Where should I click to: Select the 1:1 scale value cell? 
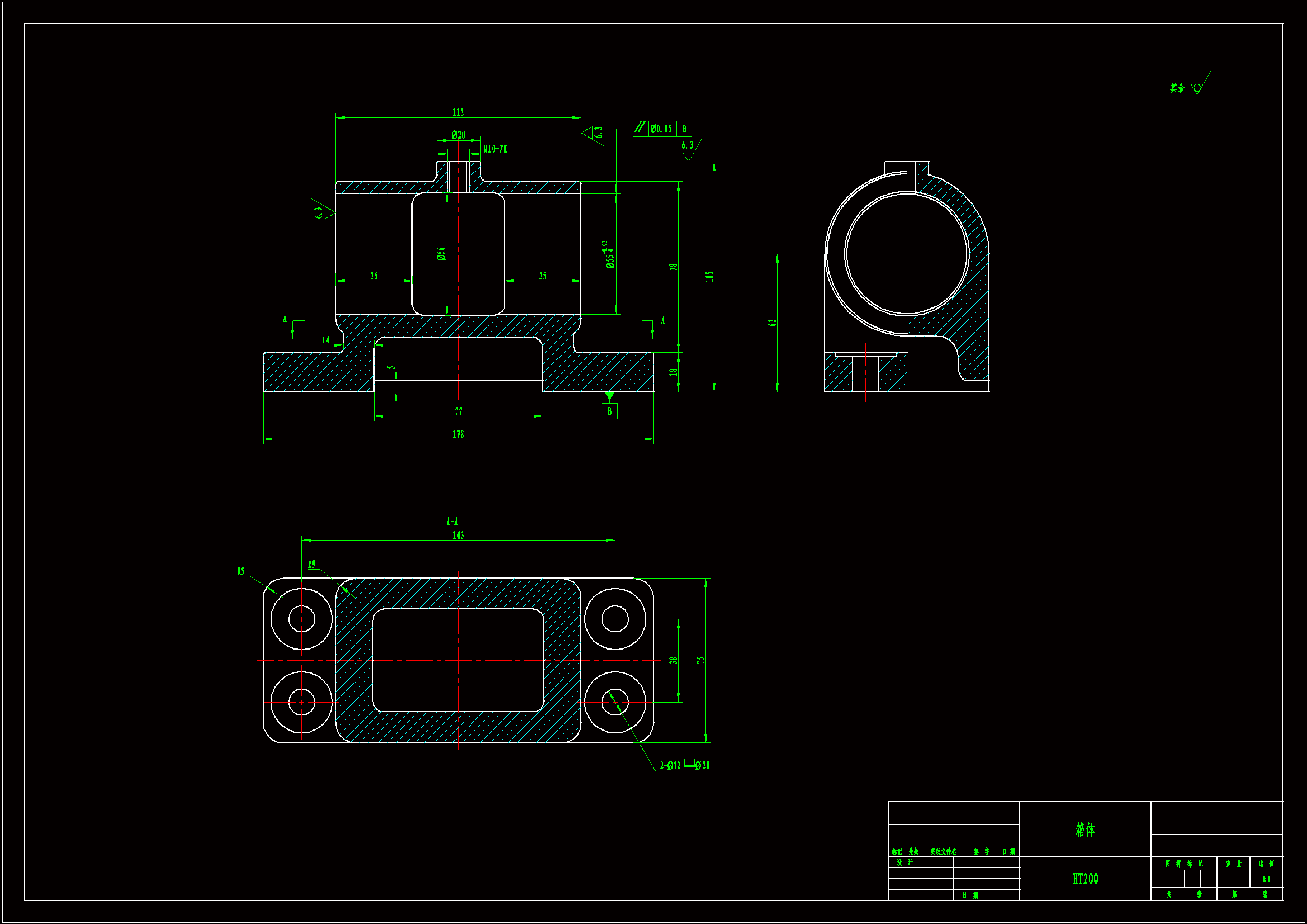(x=1266, y=879)
